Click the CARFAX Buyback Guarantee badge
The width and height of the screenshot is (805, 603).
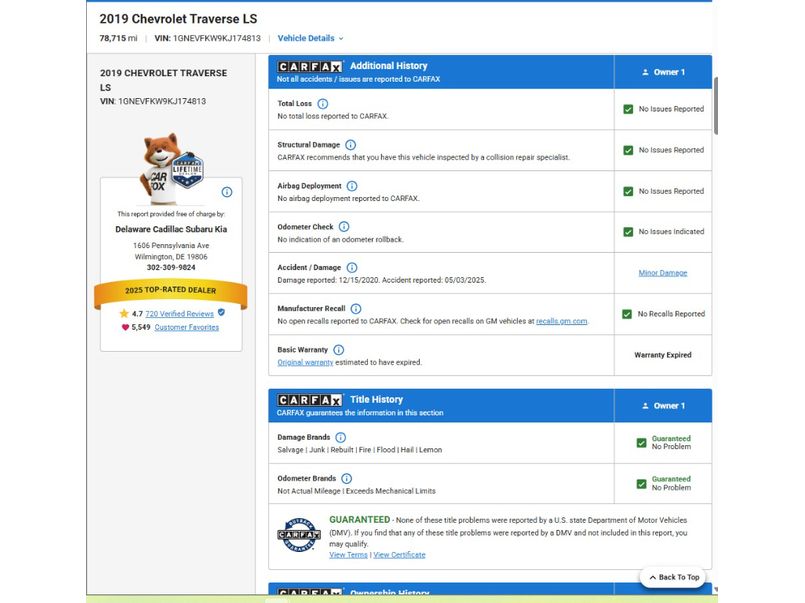tap(299, 535)
